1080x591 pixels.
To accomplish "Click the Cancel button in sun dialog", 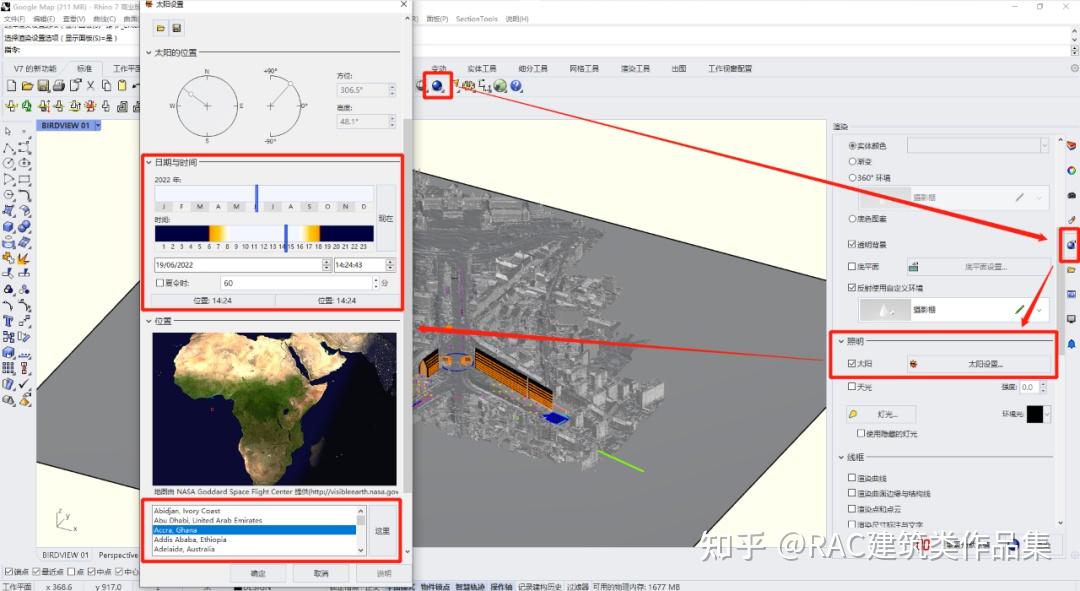I will click(x=321, y=573).
